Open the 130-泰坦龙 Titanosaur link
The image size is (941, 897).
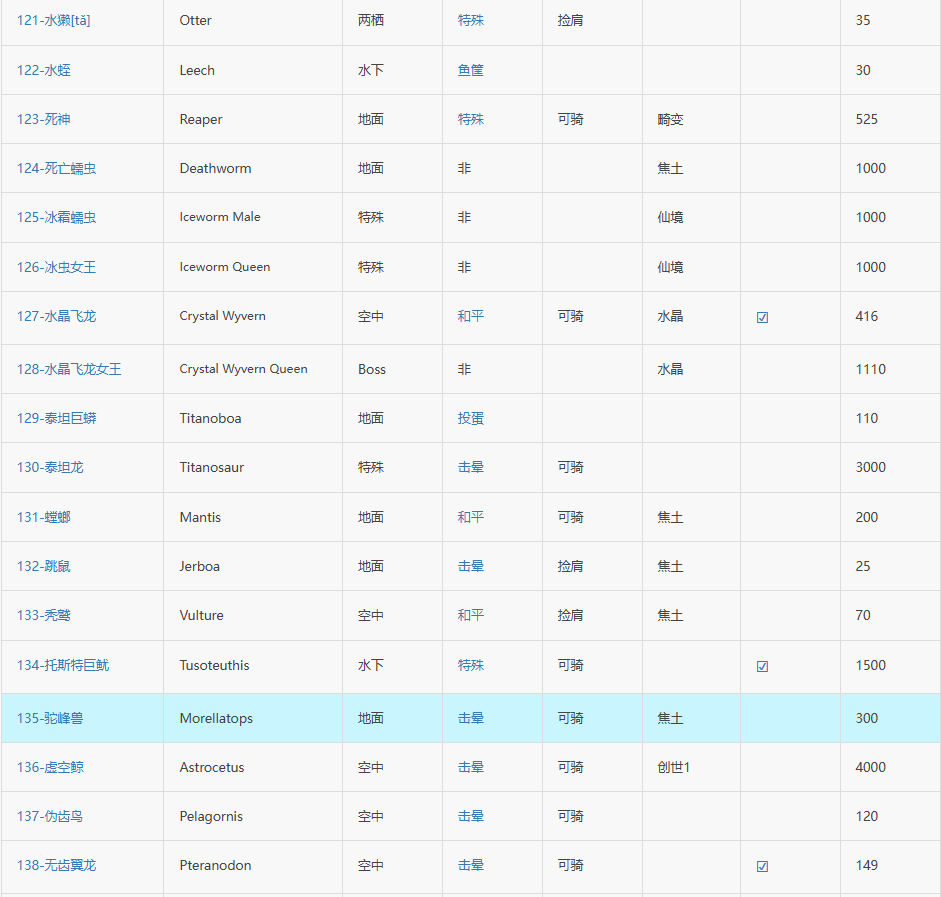pos(50,467)
